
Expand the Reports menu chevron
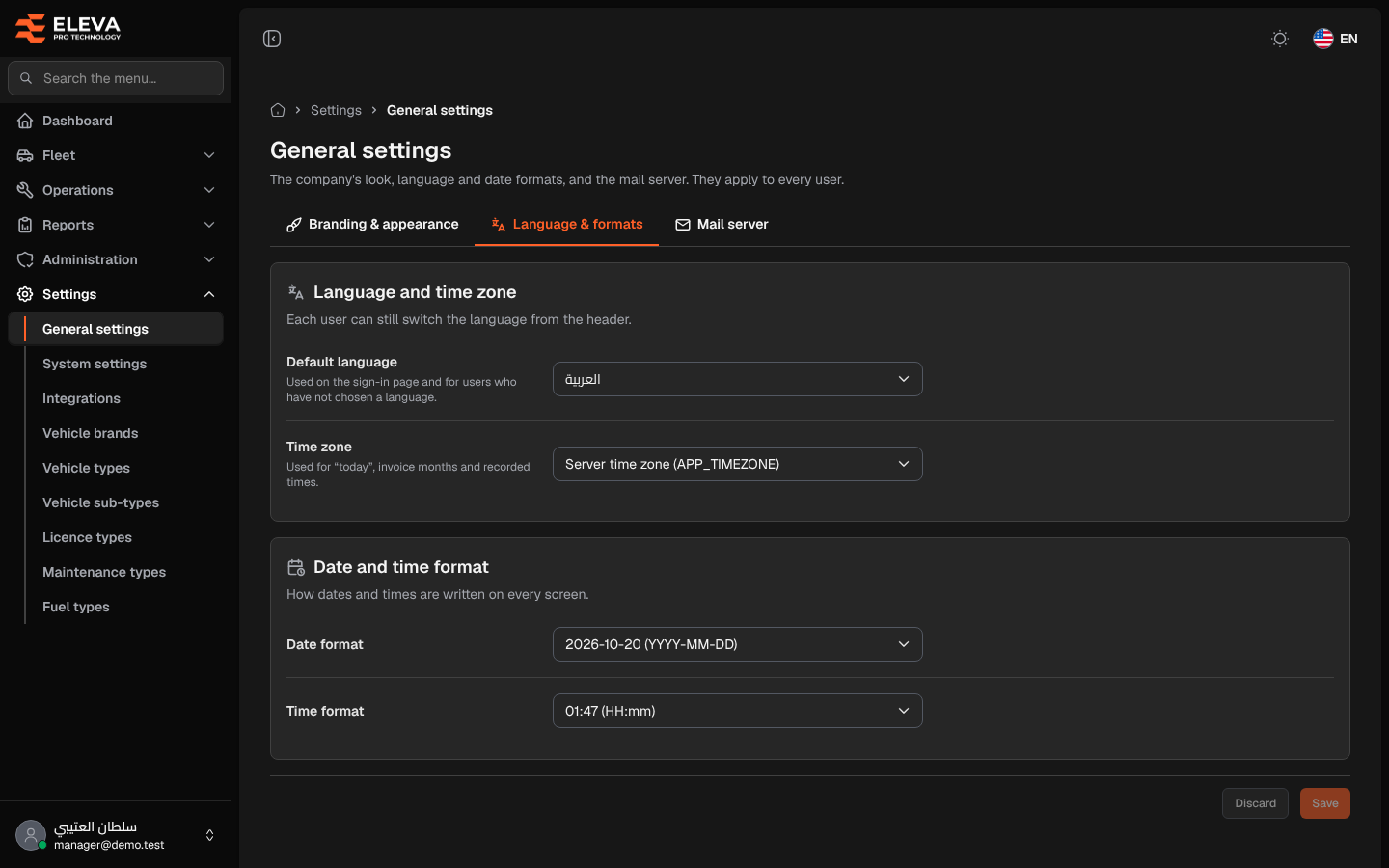209,225
